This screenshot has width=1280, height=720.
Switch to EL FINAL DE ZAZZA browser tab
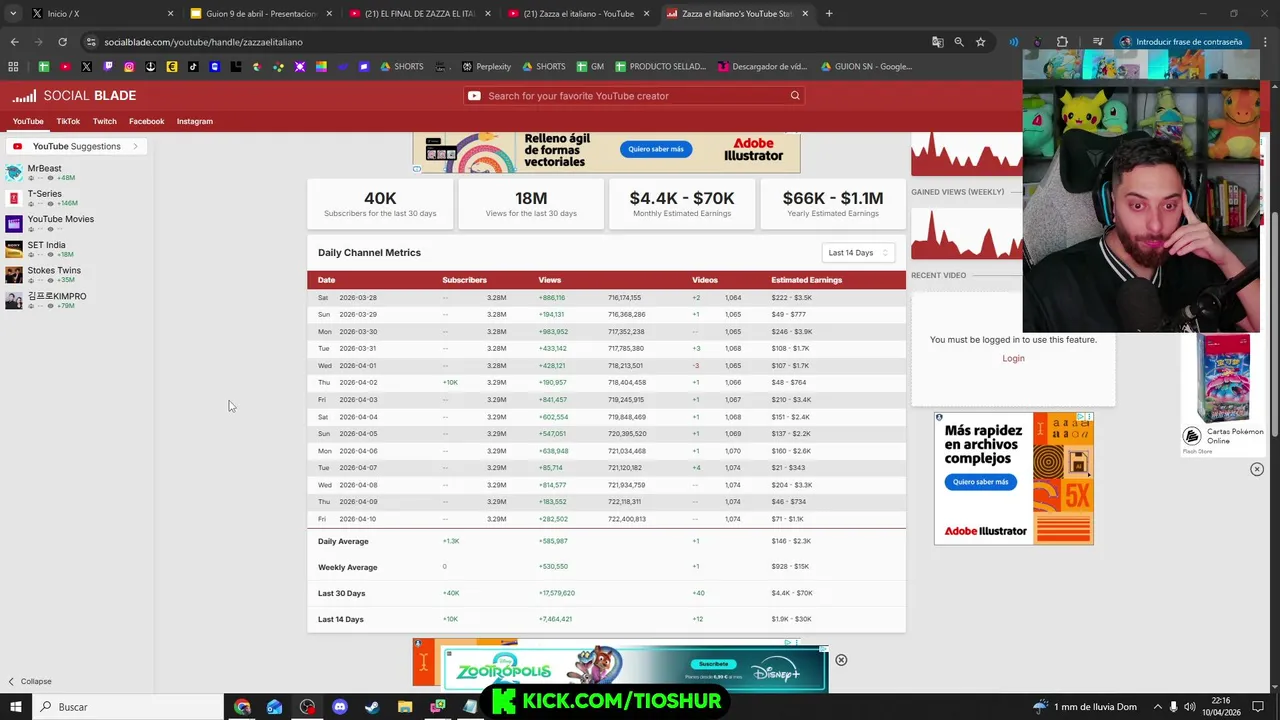(x=419, y=14)
